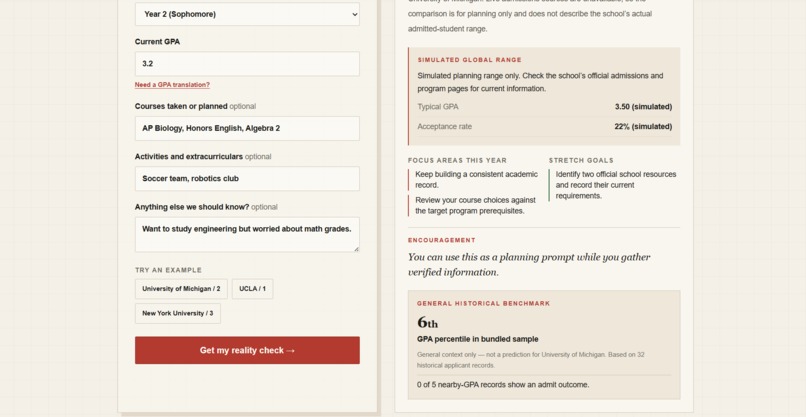Select the Acceptance rate label
The width and height of the screenshot is (806, 417).
pyautogui.click(x=444, y=126)
